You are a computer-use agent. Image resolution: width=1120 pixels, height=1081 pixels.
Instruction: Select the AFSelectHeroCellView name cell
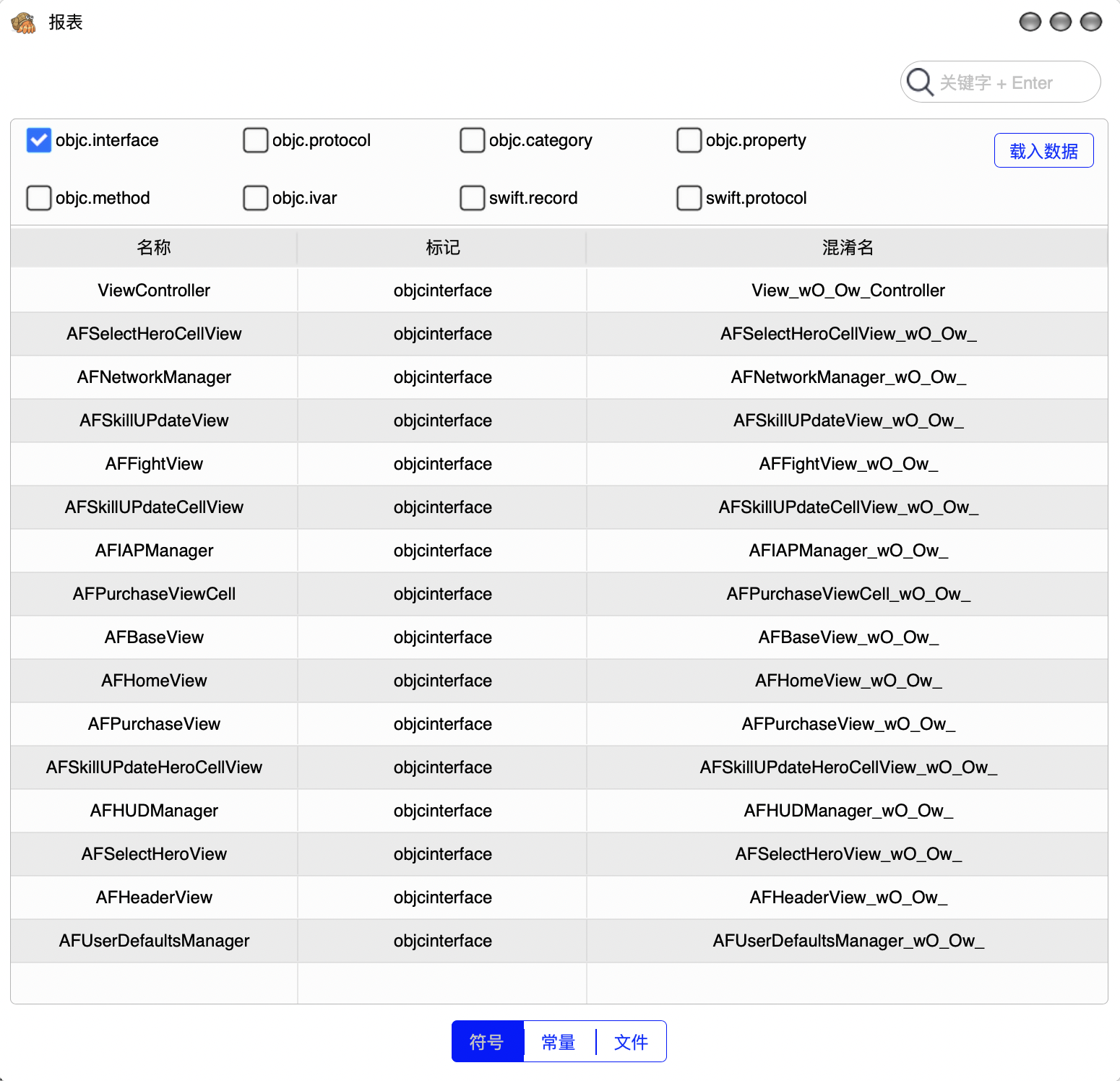tap(154, 334)
